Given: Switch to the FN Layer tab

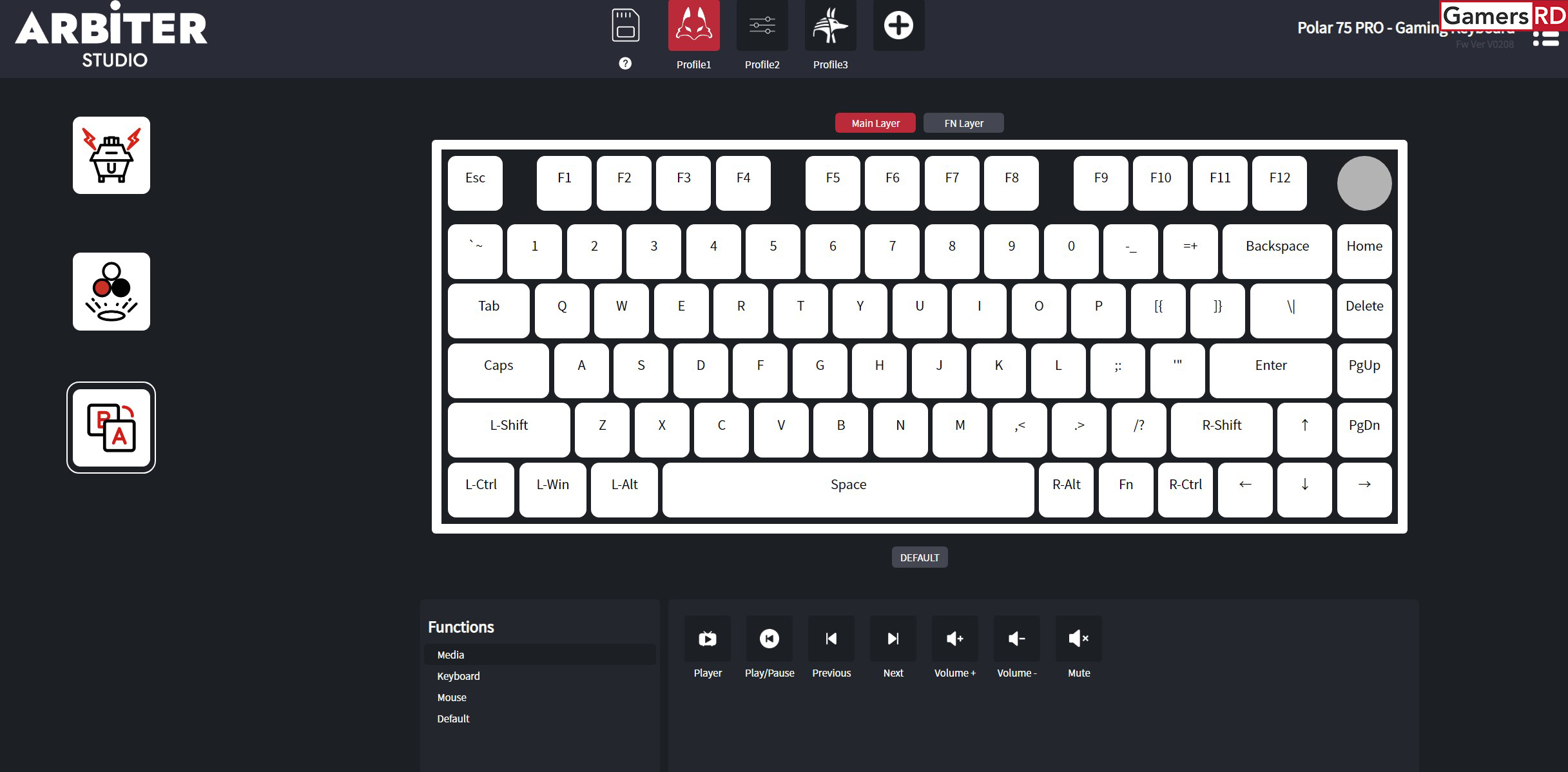Looking at the screenshot, I should tap(963, 123).
